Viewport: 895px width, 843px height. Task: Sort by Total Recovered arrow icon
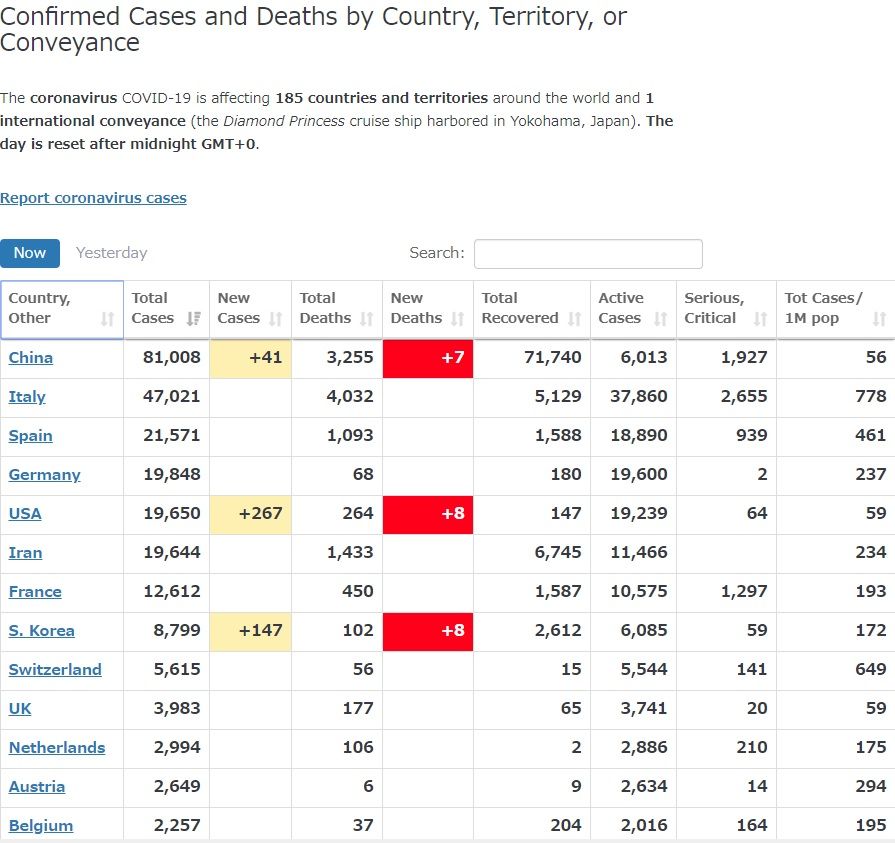pos(574,319)
